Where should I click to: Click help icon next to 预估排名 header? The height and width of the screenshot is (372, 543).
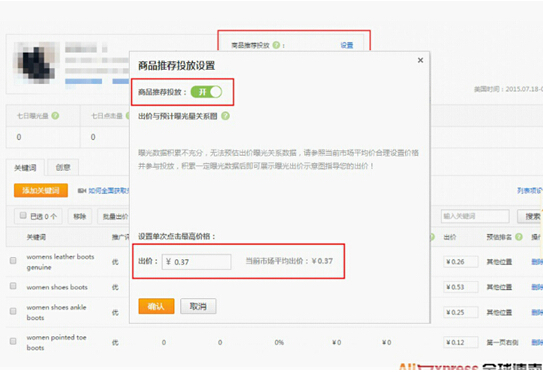click(518, 237)
